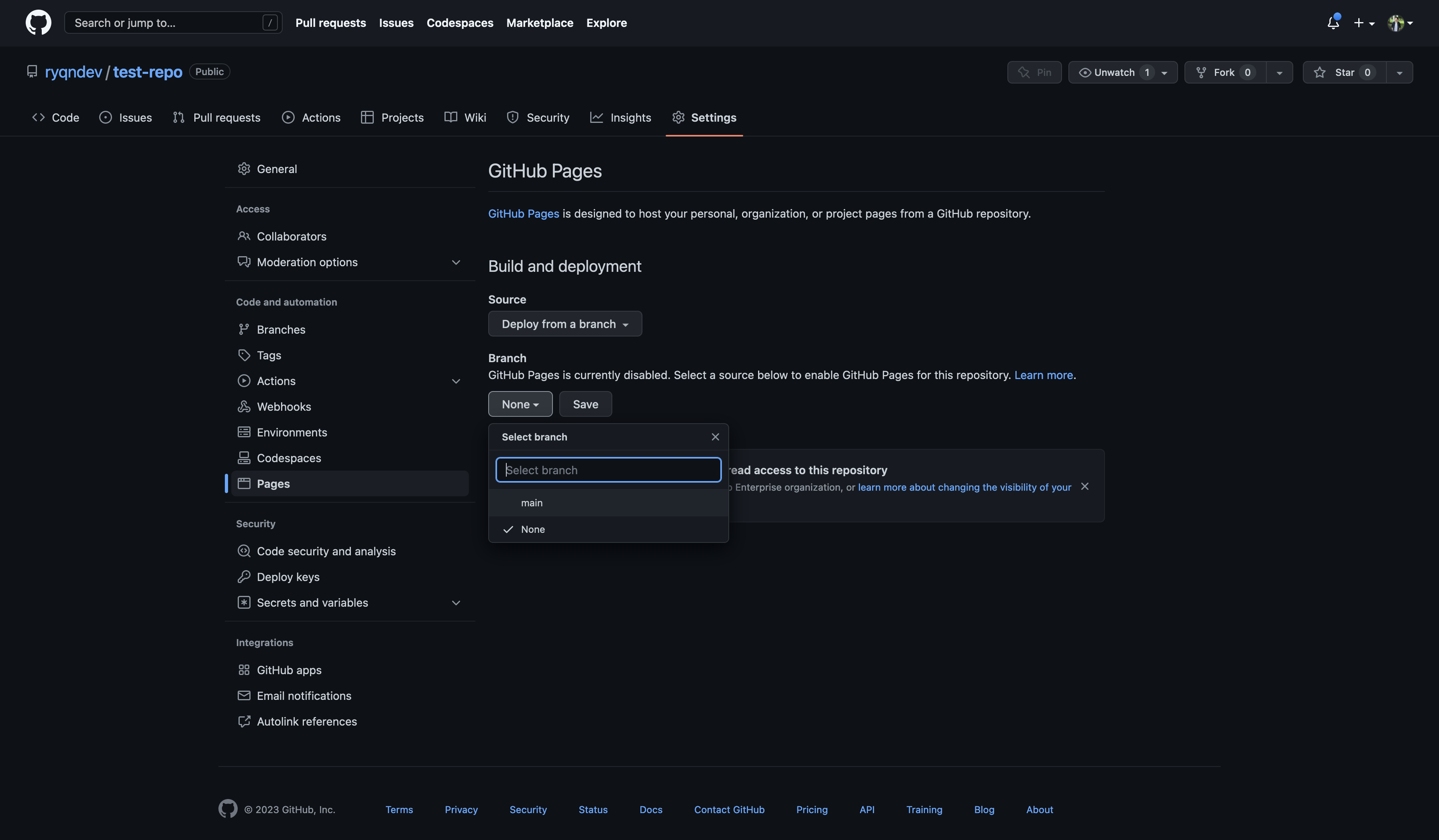
Task: Click Explore in the header
Action: tap(606, 23)
